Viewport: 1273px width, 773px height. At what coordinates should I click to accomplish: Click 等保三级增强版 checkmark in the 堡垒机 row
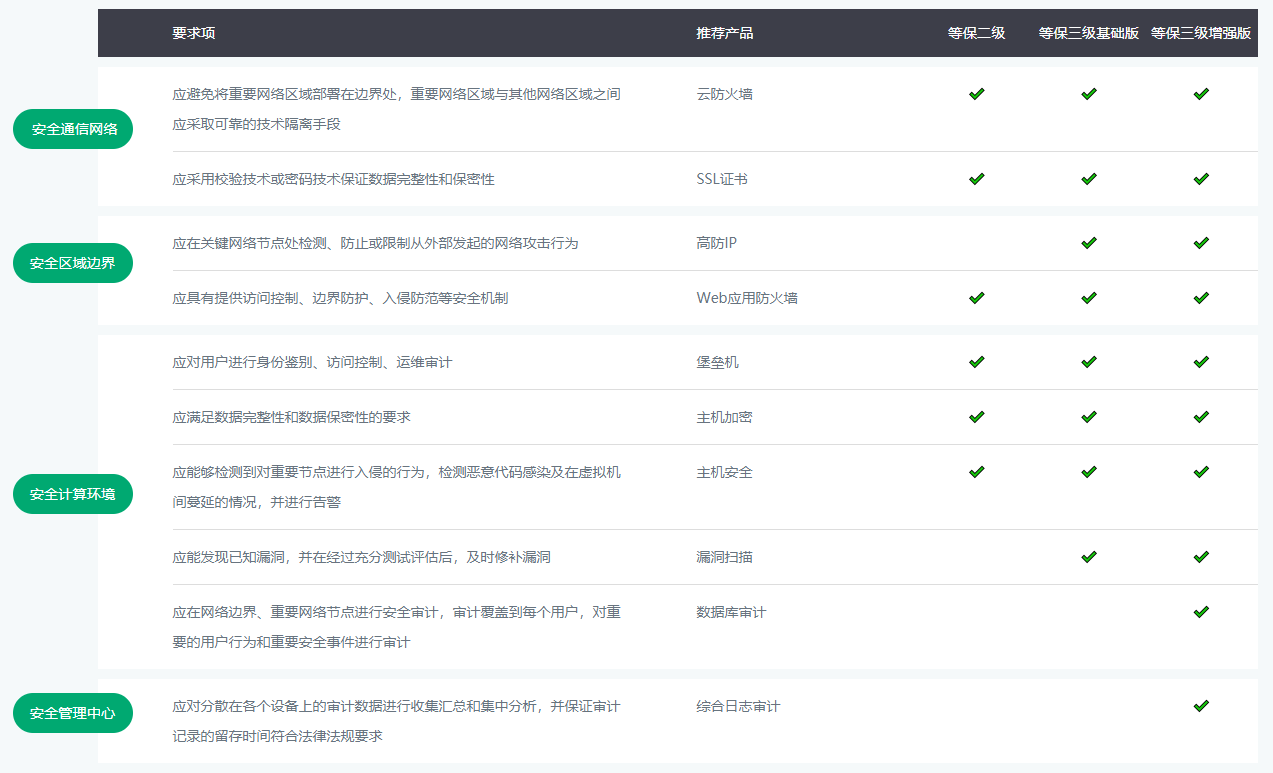[1201, 362]
